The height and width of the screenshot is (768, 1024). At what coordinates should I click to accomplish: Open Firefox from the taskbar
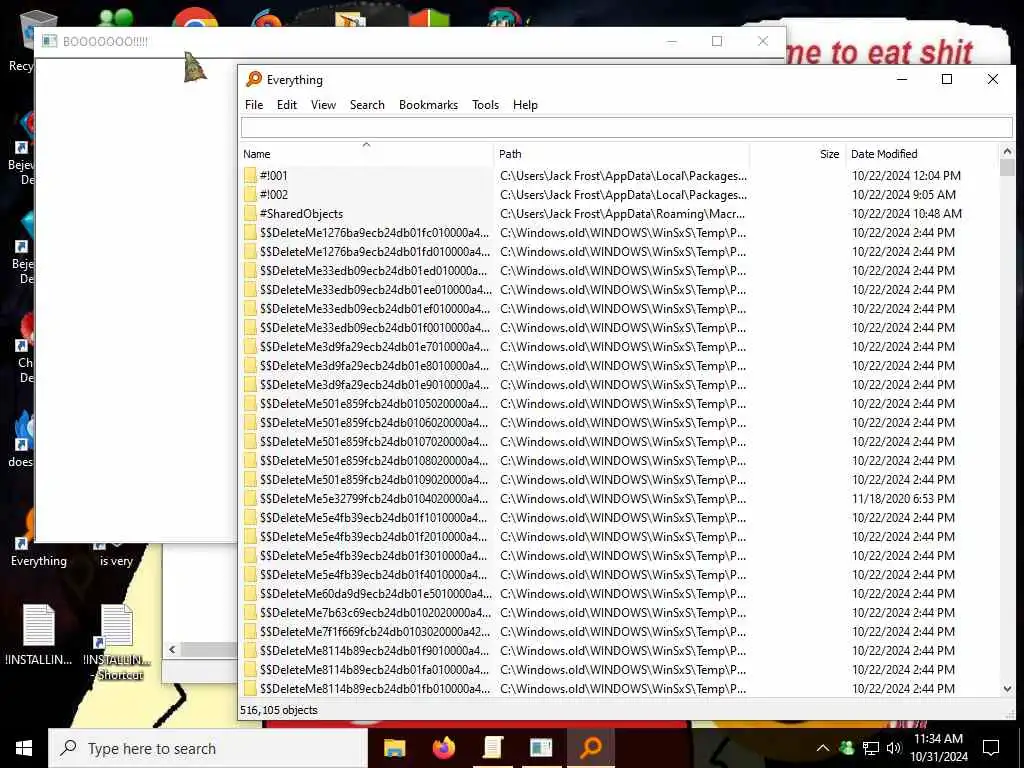pyautogui.click(x=443, y=748)
